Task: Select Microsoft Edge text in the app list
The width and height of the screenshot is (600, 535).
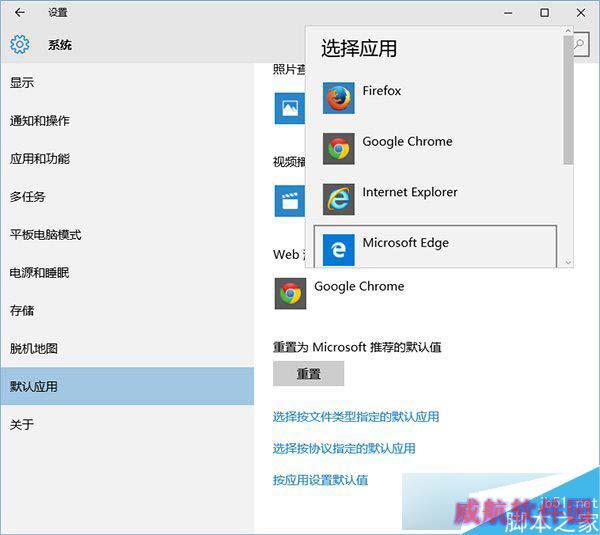Action: pyautogui.click(x=406, y=243)
